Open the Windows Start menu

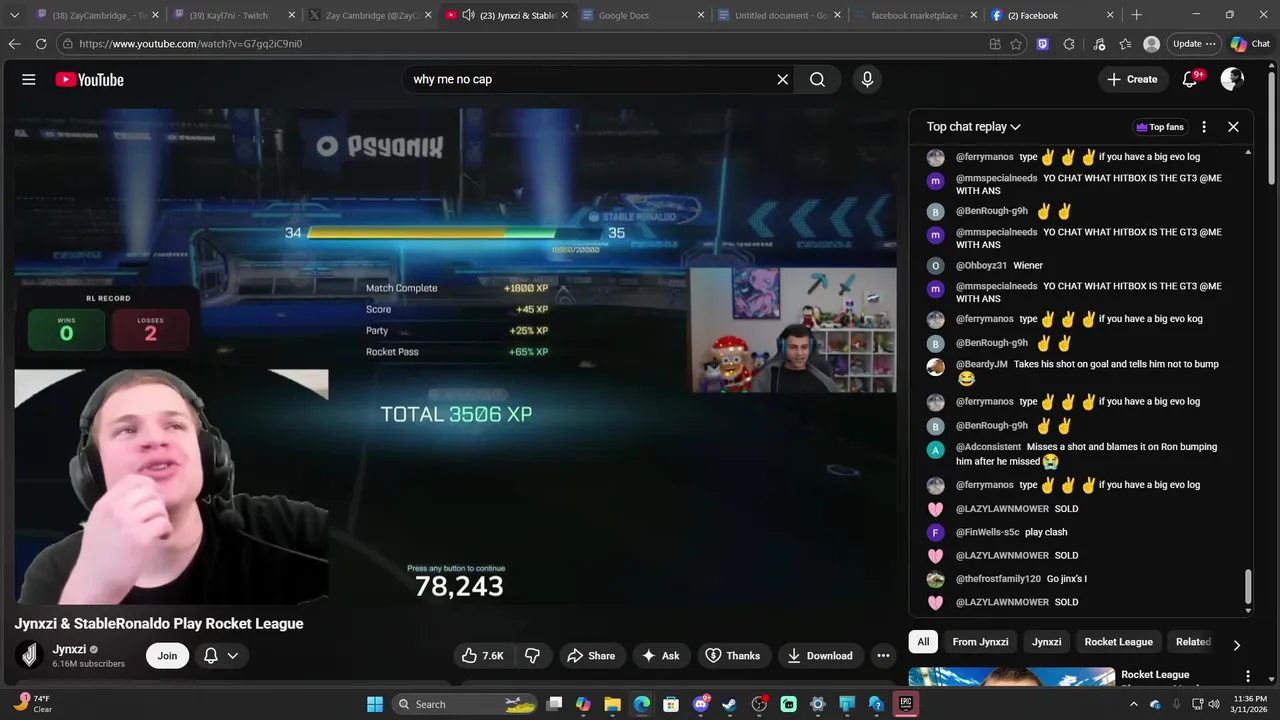[x=374, y=704]
